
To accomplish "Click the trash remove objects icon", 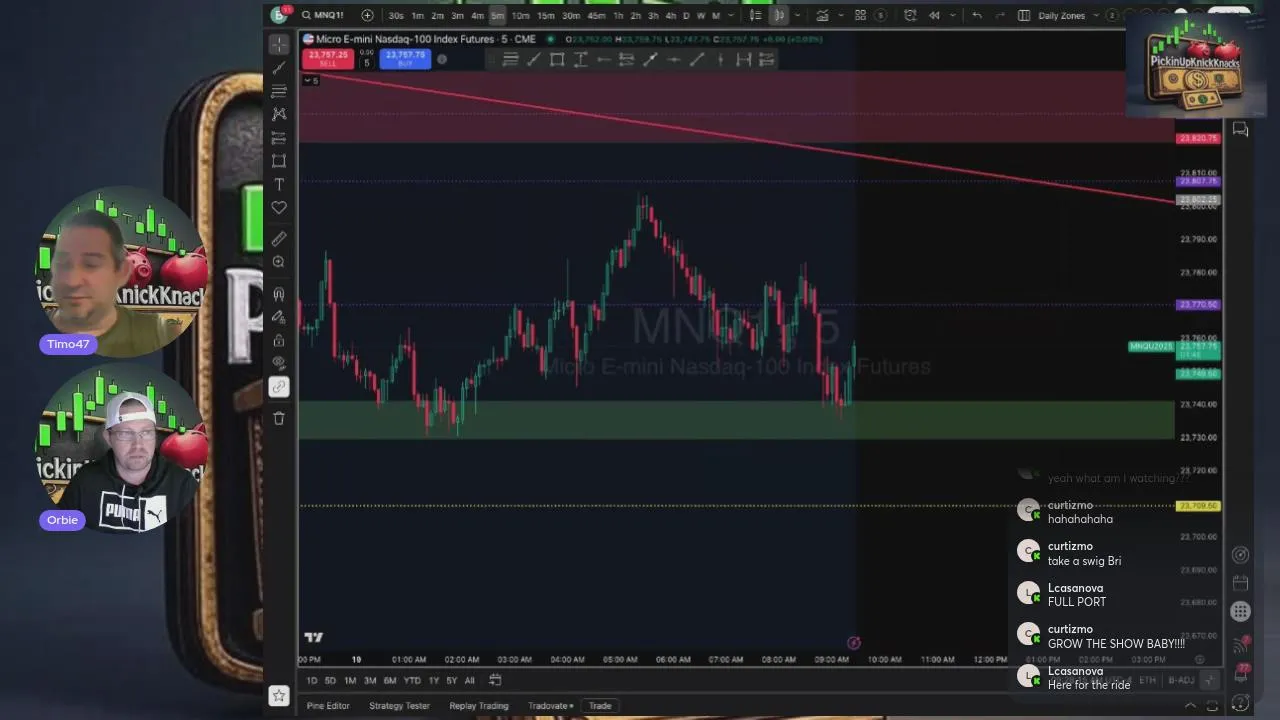I will tap(279, 418).
